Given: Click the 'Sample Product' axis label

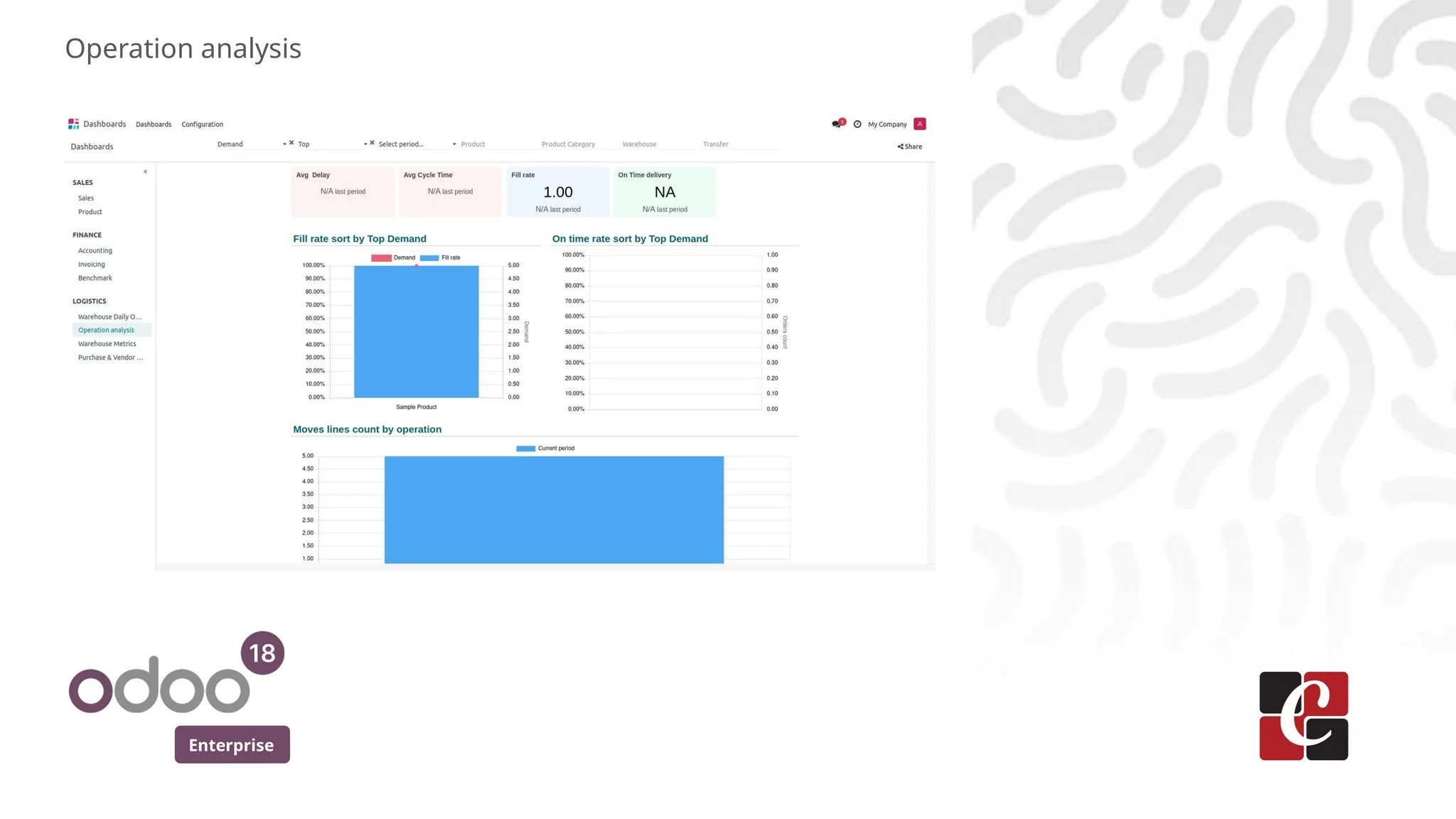Looking at the screenshot, I should click(417, 407).
